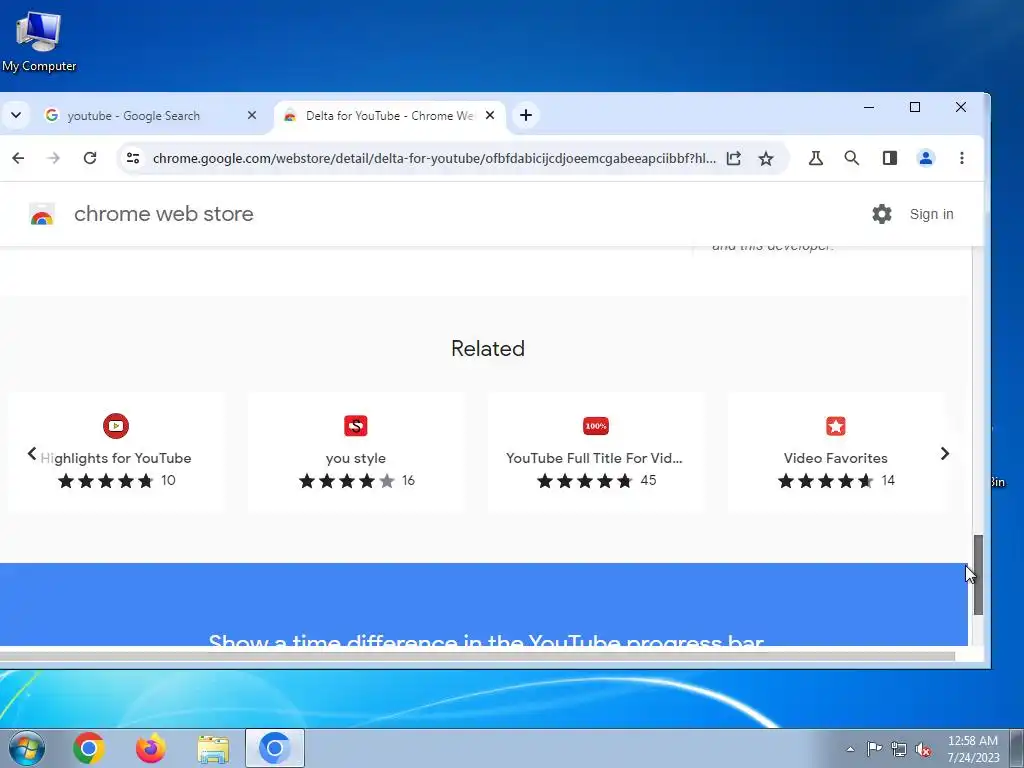The image size is (1024, 768).
Task: Click rating count 45
Action: tap(648, 481)
